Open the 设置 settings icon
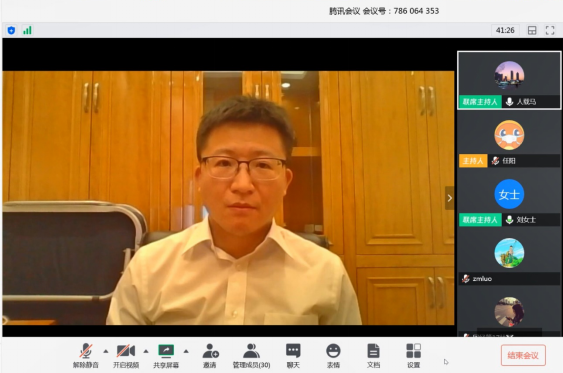This screenshot has width=563, height=373. click(x=413, y=355)
